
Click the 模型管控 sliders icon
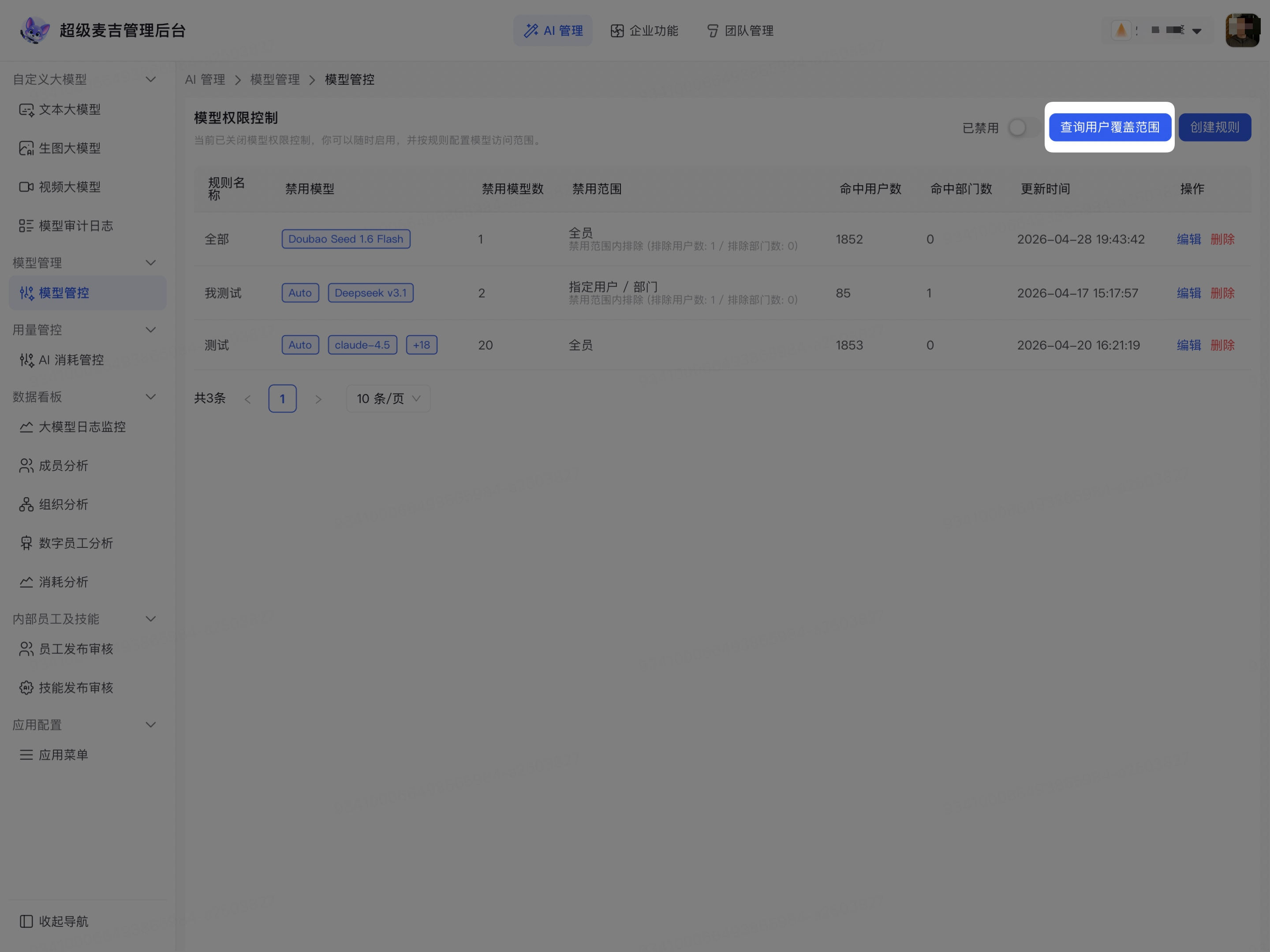[x=26, y=293]
